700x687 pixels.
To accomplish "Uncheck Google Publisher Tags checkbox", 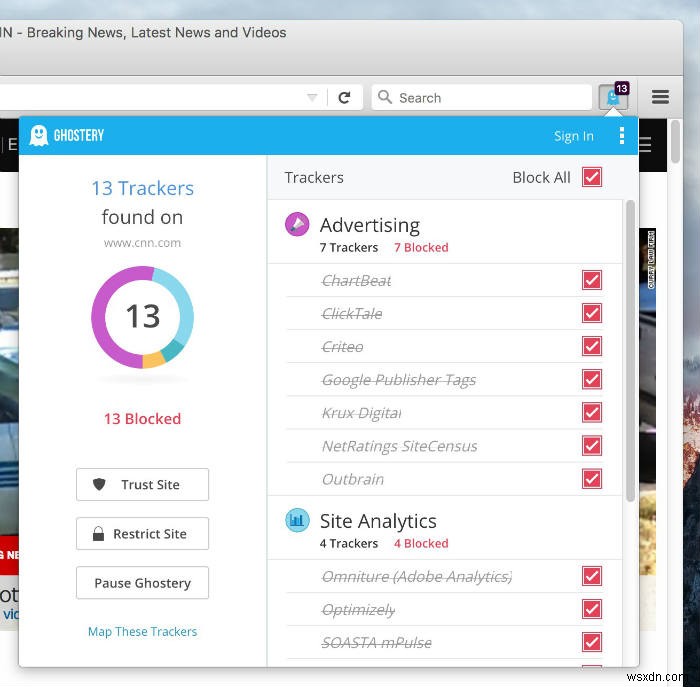I will [592, 379].
